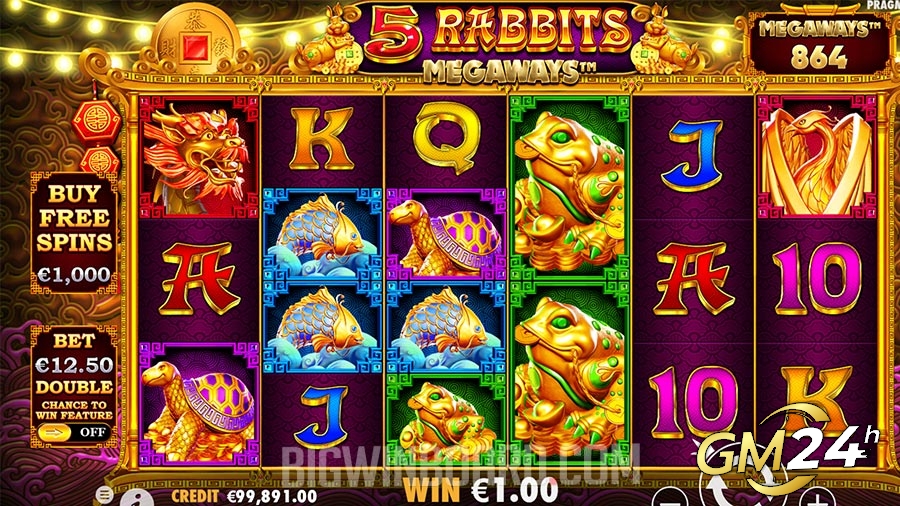
Task: Click the yellow Q symbol on reel three
Action: 446,139
